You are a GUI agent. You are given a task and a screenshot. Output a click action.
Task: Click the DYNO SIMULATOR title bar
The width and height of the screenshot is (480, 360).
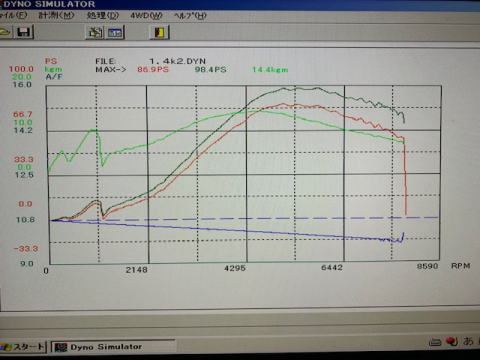240,4
